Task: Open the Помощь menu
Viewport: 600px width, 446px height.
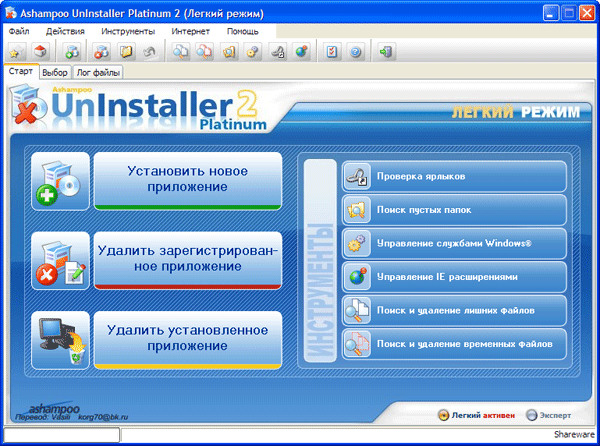Action: click(x=243, y=31)
